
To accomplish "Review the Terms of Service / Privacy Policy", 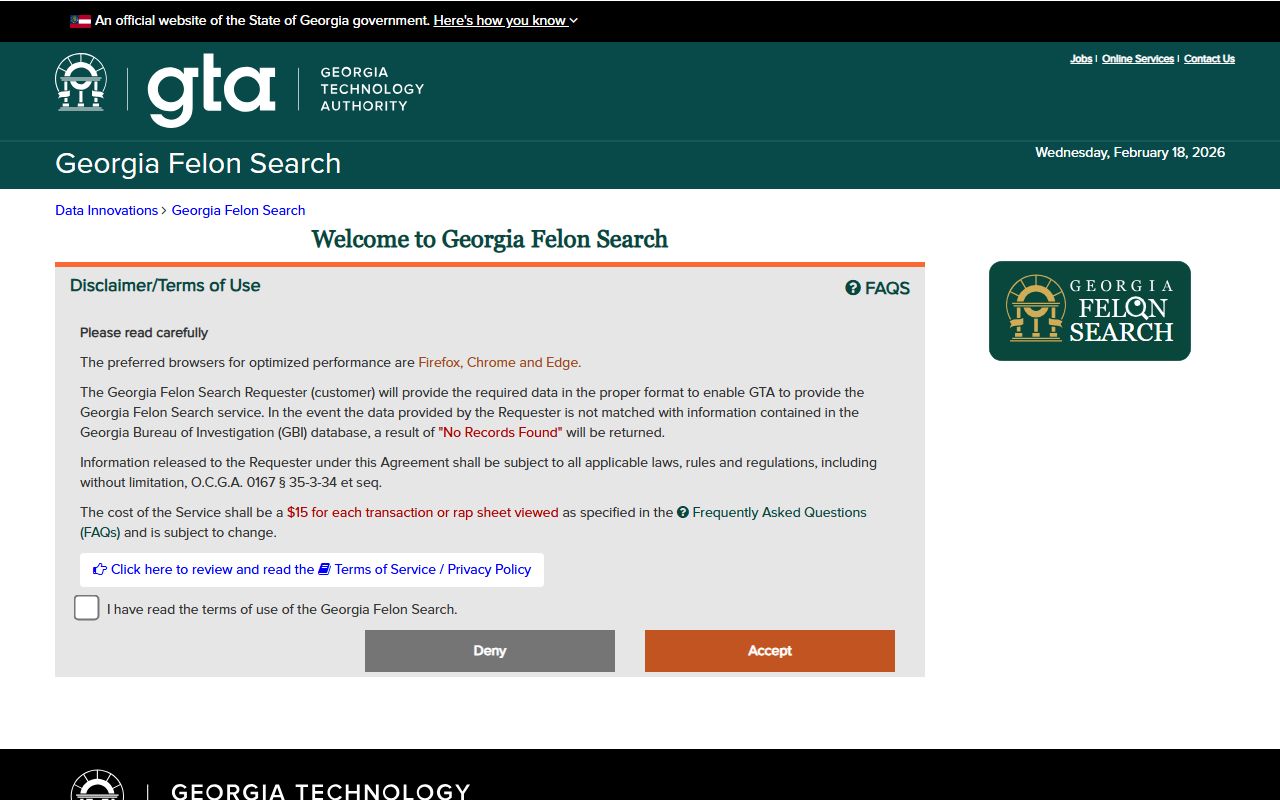I will pos(312,569).
